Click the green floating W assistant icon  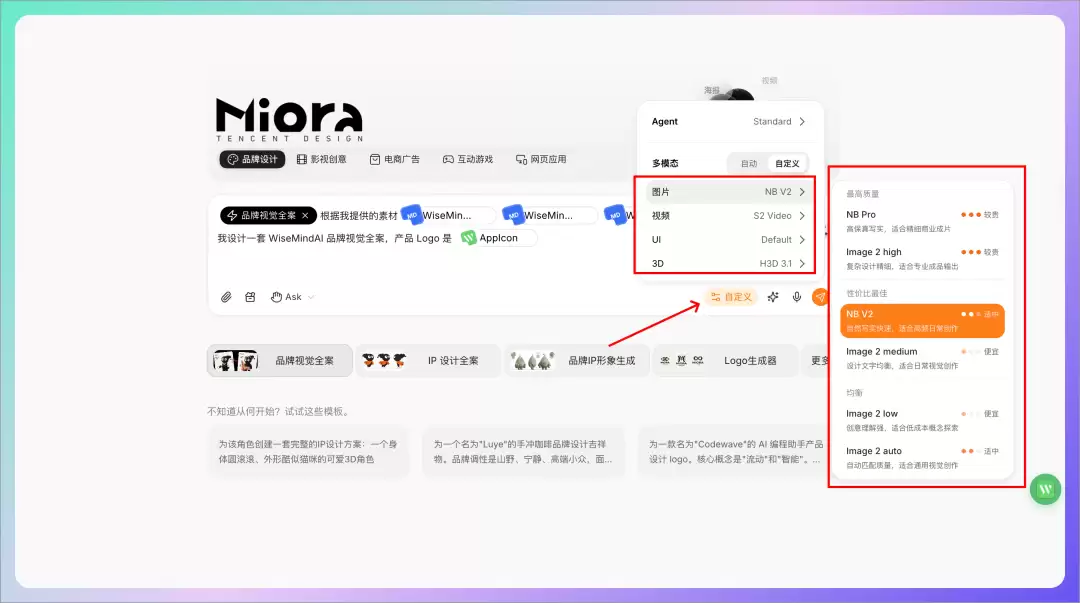coord(1046,489)
